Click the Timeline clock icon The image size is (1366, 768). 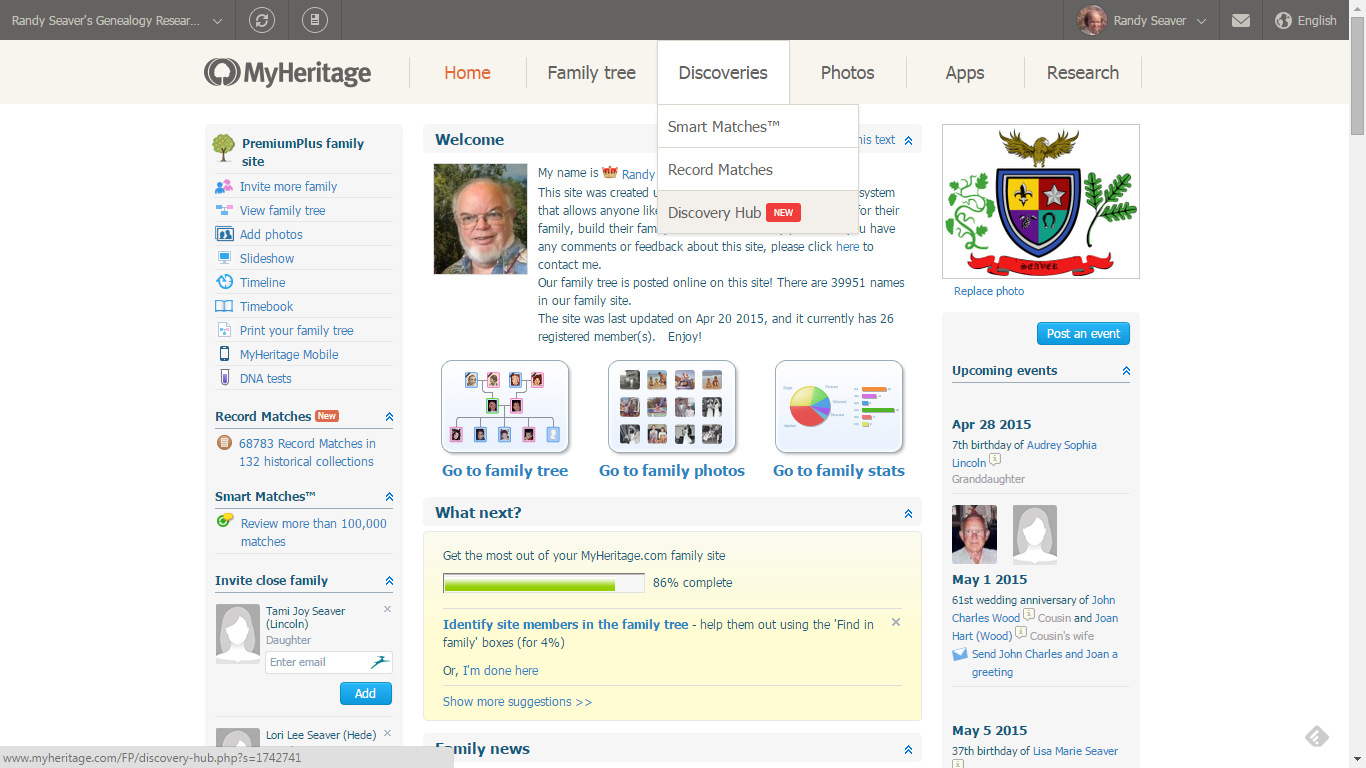coord(224,283)
